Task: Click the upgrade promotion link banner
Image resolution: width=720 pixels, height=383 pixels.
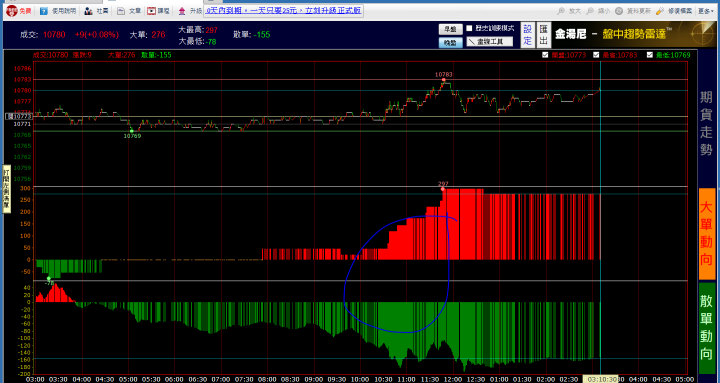Action: [x=283, y=11]
